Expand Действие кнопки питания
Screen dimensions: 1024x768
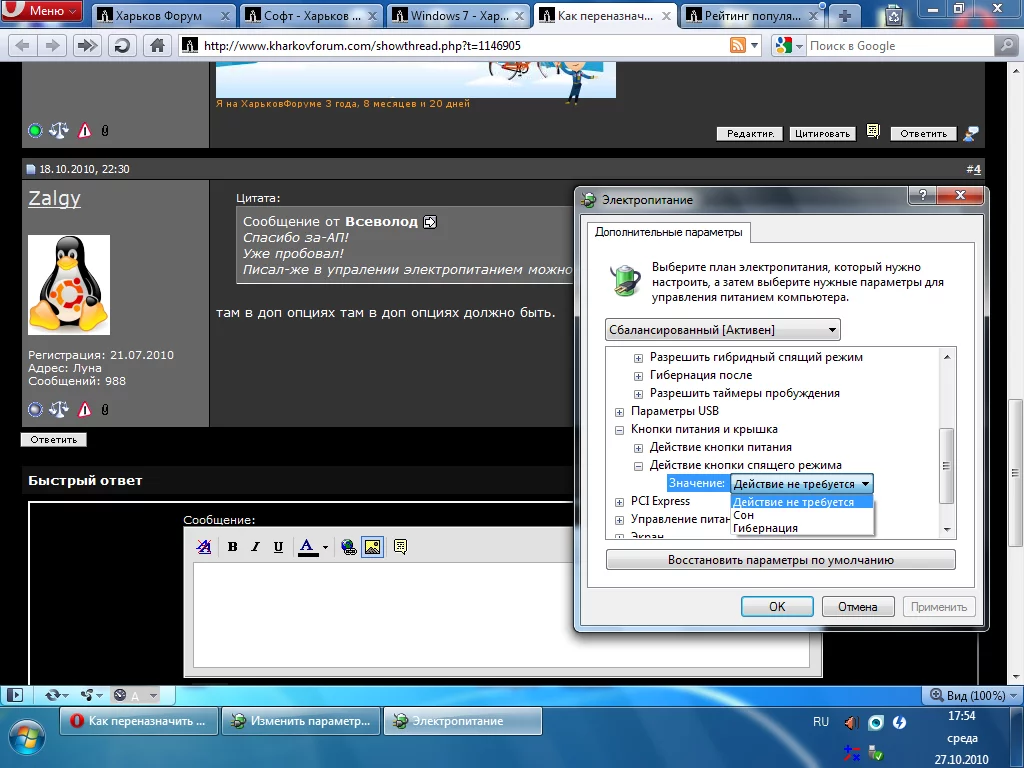pos(638,448)
